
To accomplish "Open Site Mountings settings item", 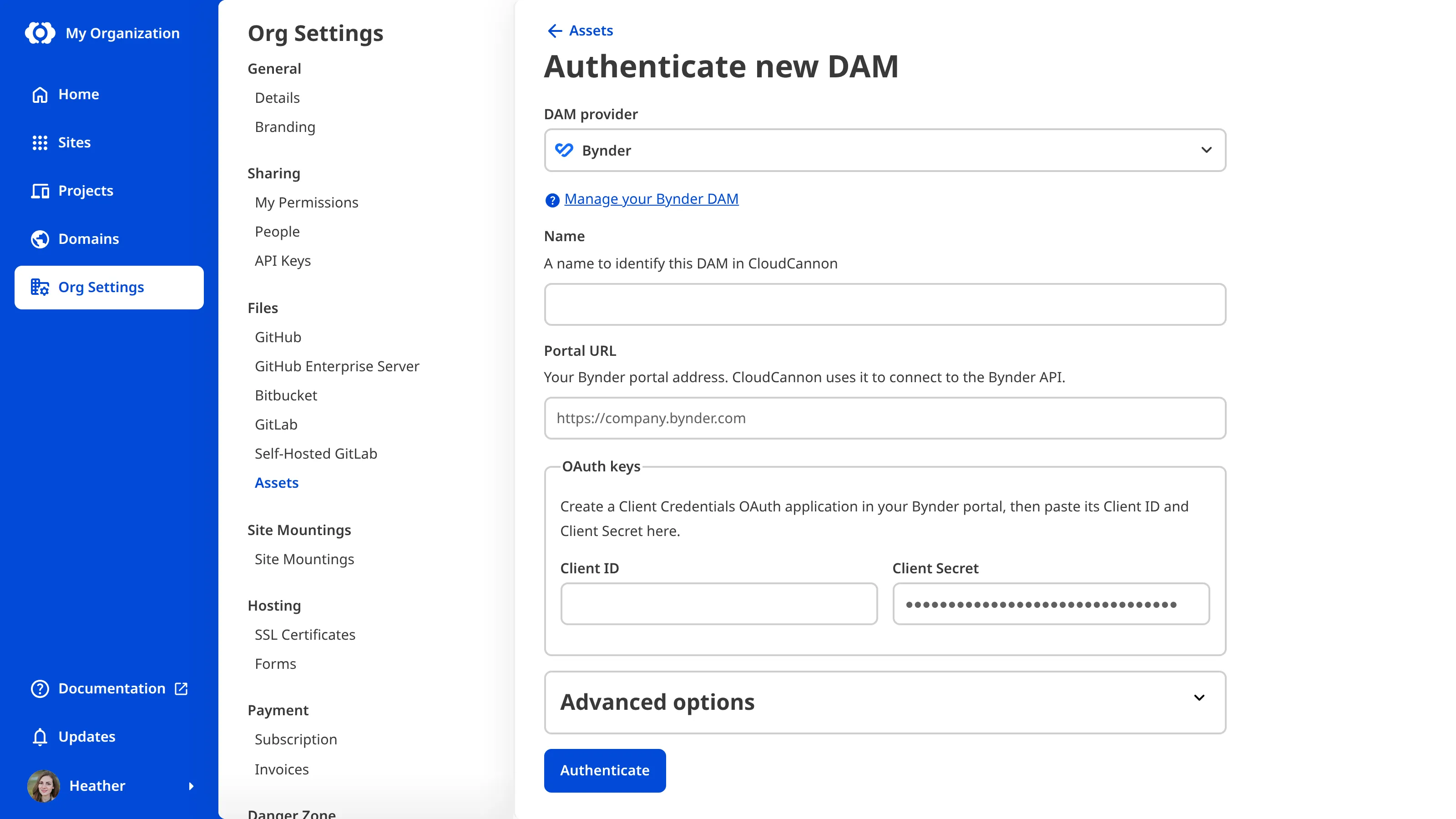I will (x=304, y=559).
